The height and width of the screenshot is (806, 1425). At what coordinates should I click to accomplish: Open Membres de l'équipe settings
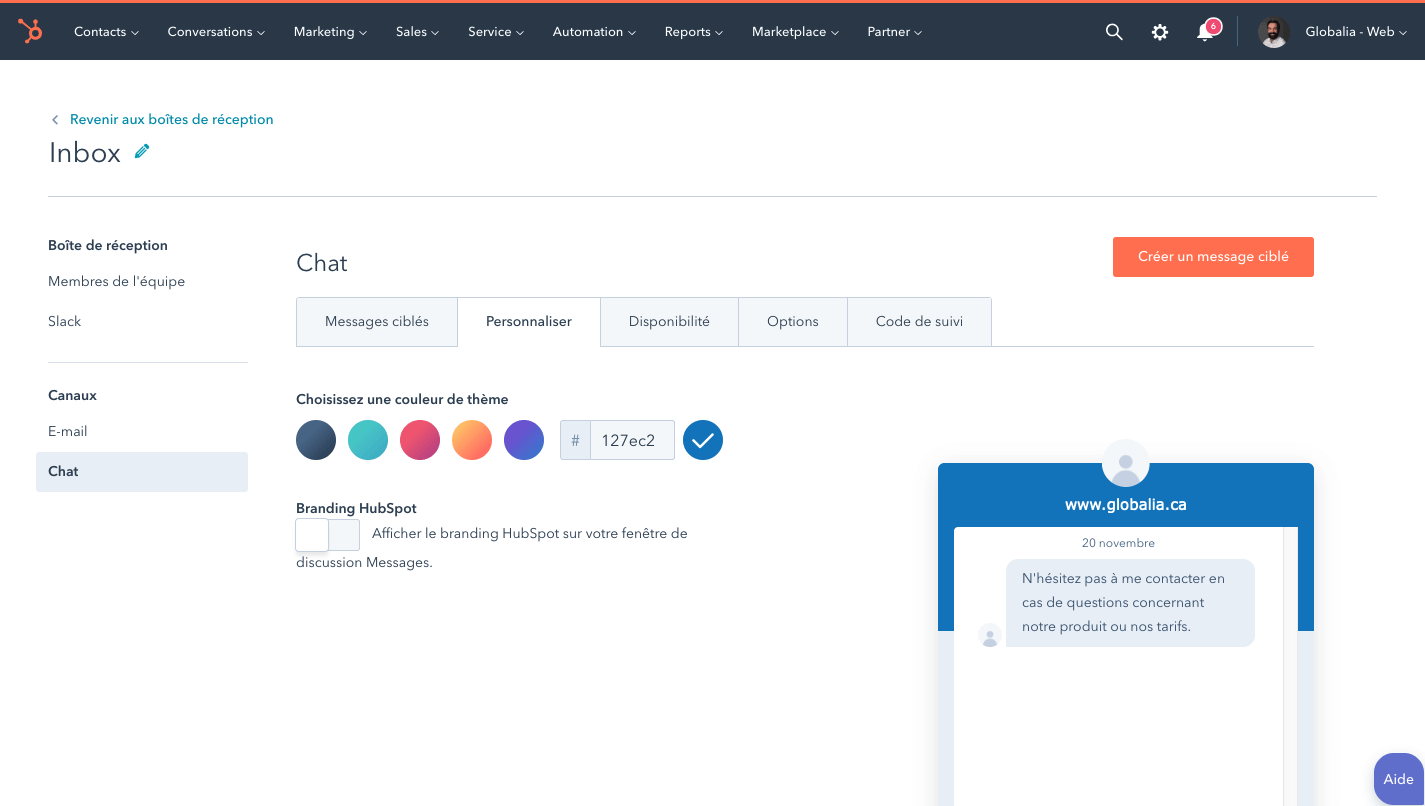point(116,282)
